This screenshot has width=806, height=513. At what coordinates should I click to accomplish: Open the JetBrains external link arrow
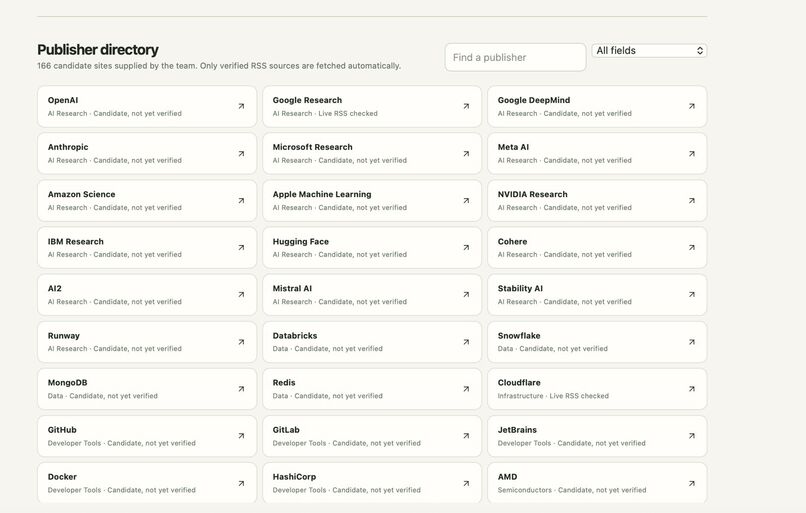[x=692, y=436]
